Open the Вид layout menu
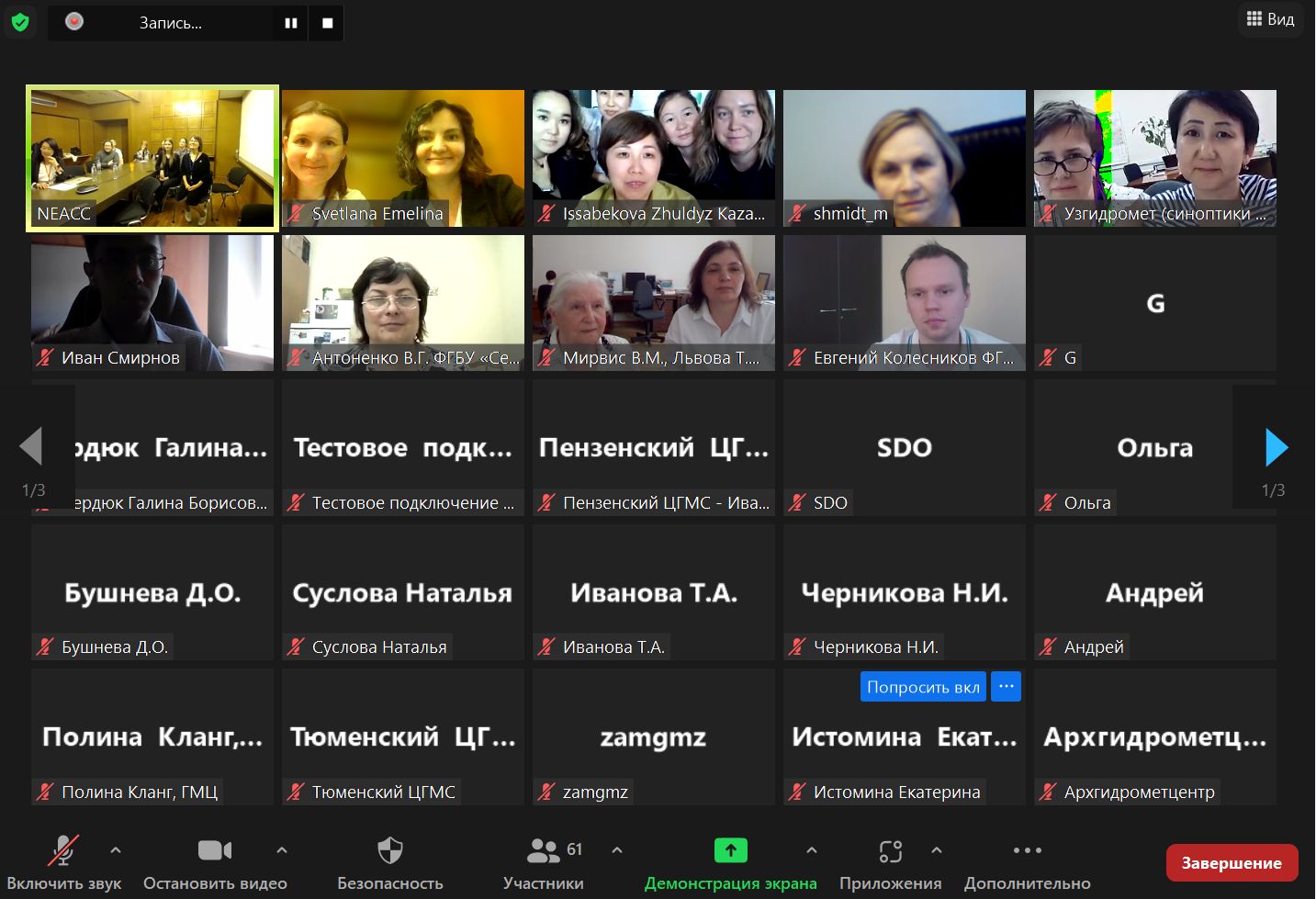This screenshot has height=899, width=1316. coord(1270,19)
